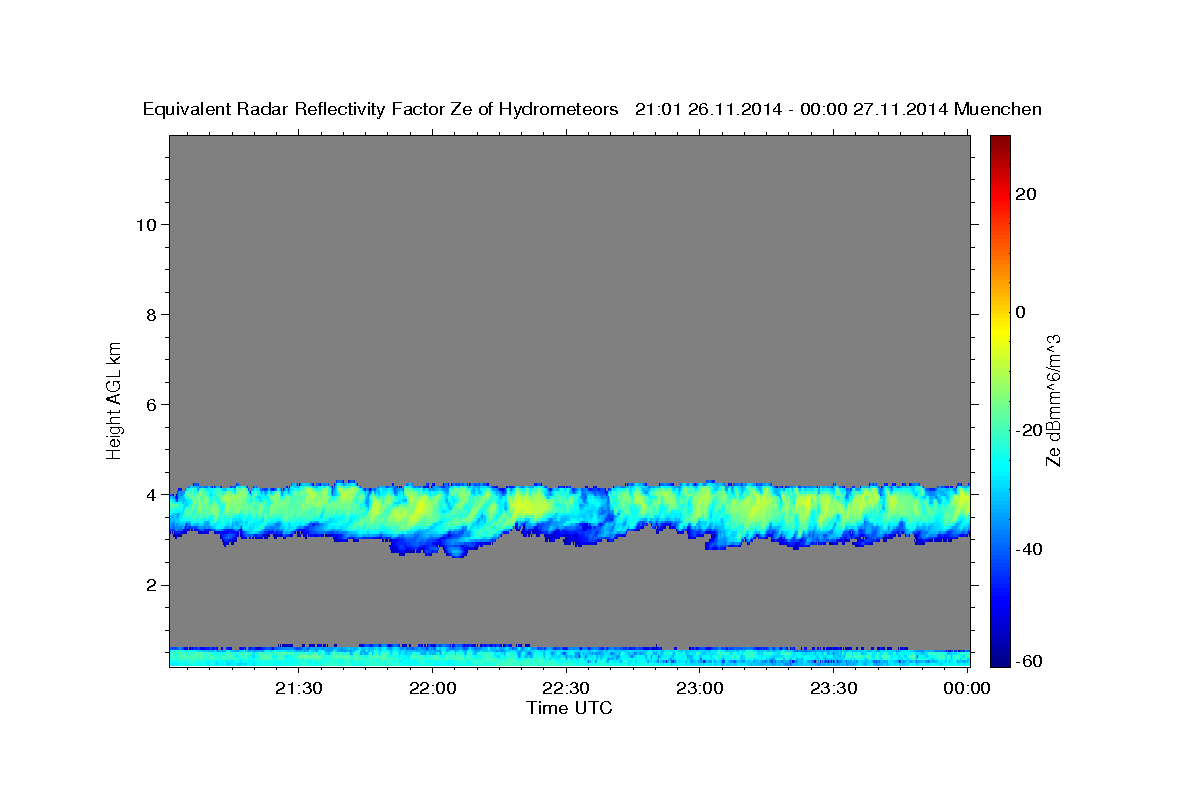This screenshot has height=800, width=1200.
Task: Click the colorbar tick value '-60'
Action: [1029, 661]
